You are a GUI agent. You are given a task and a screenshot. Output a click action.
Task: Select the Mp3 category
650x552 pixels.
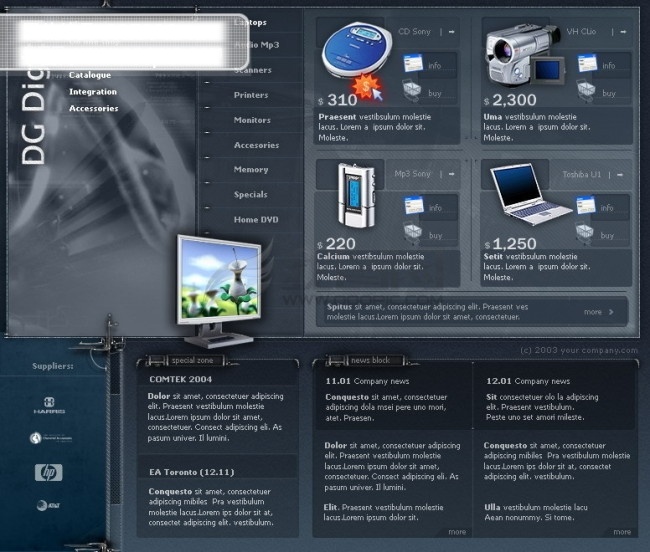[x=257, y=45]
